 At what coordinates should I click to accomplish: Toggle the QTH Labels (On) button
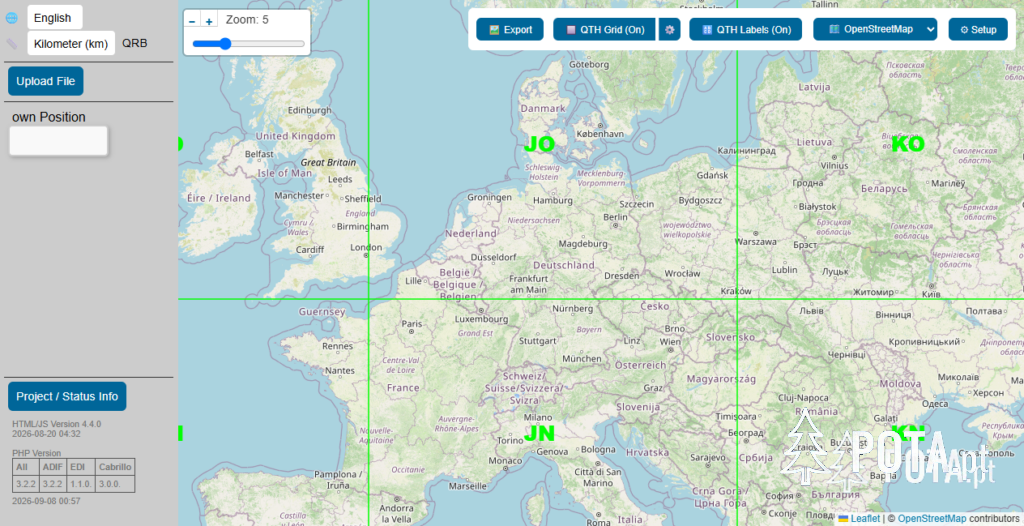click(746, 29)
